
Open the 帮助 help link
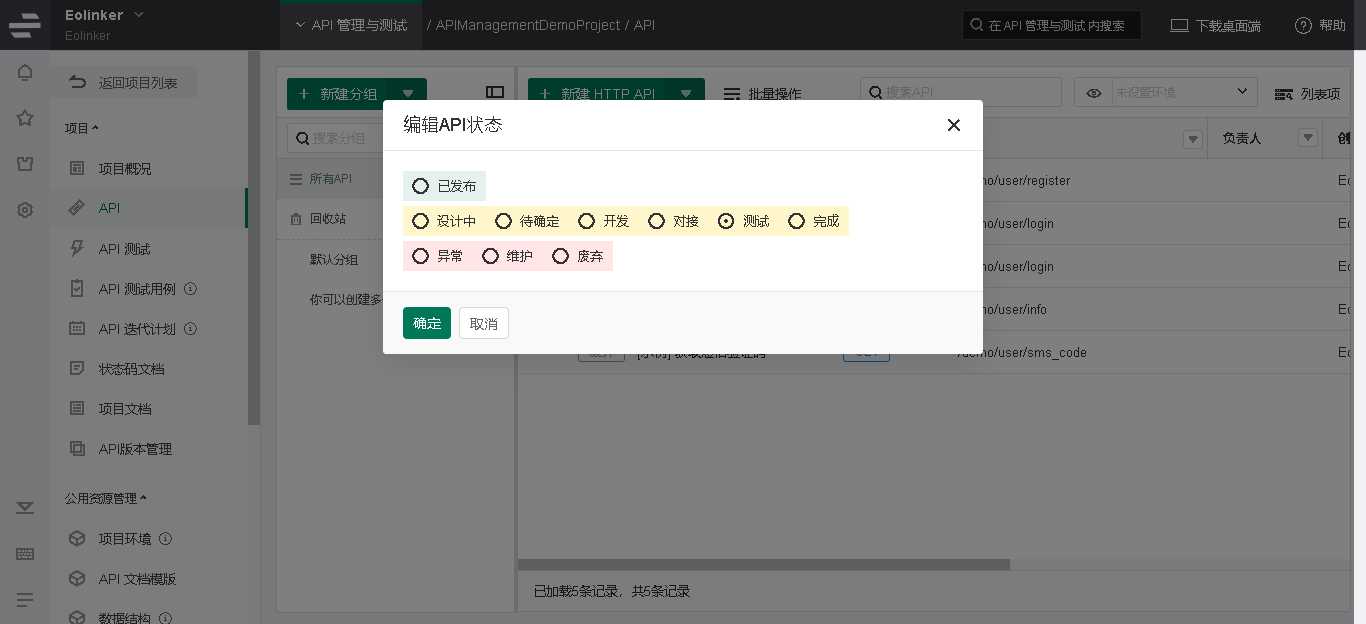tap(1320, 25)
